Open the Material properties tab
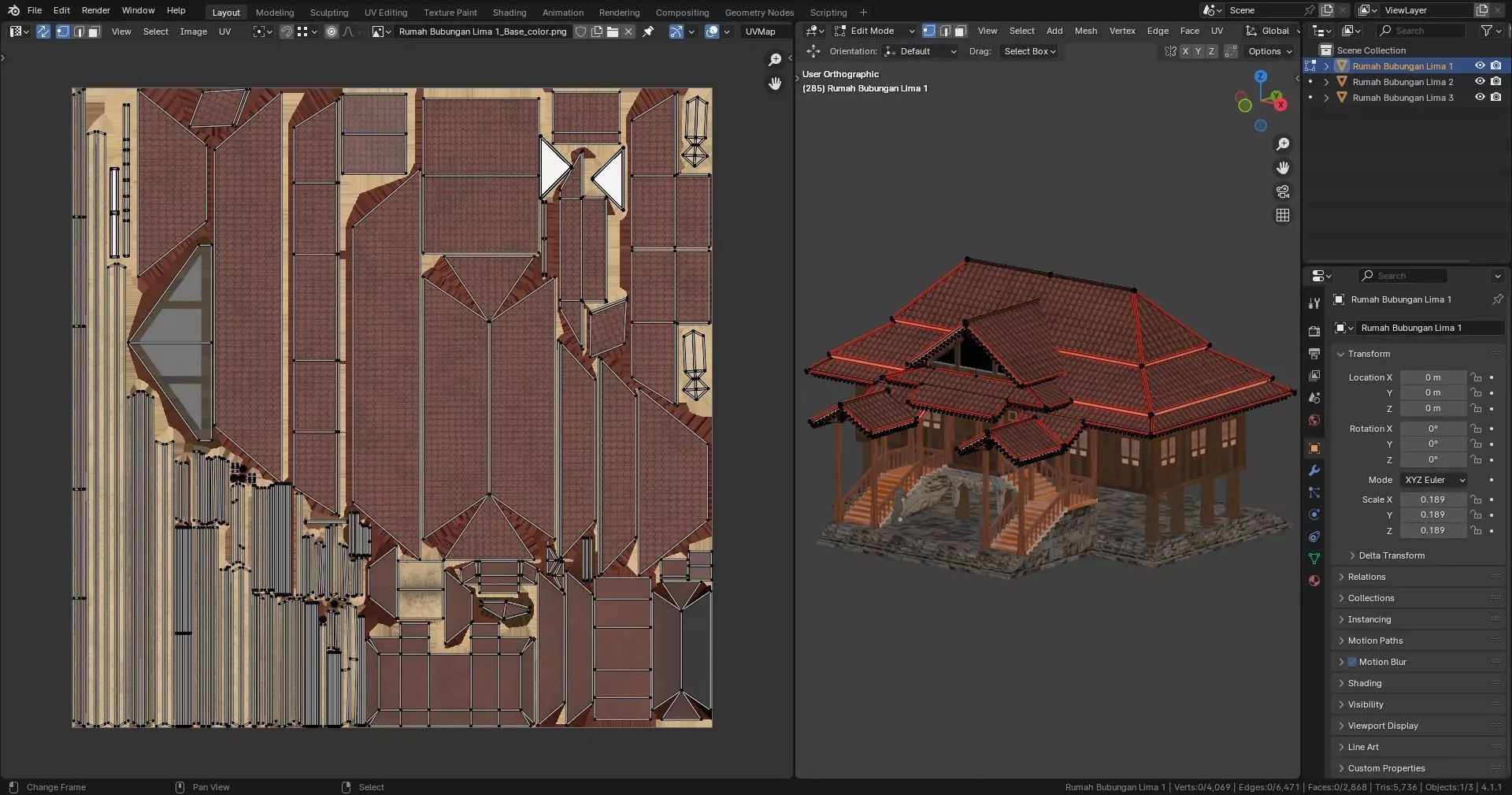 click(x=1314, y=581)
